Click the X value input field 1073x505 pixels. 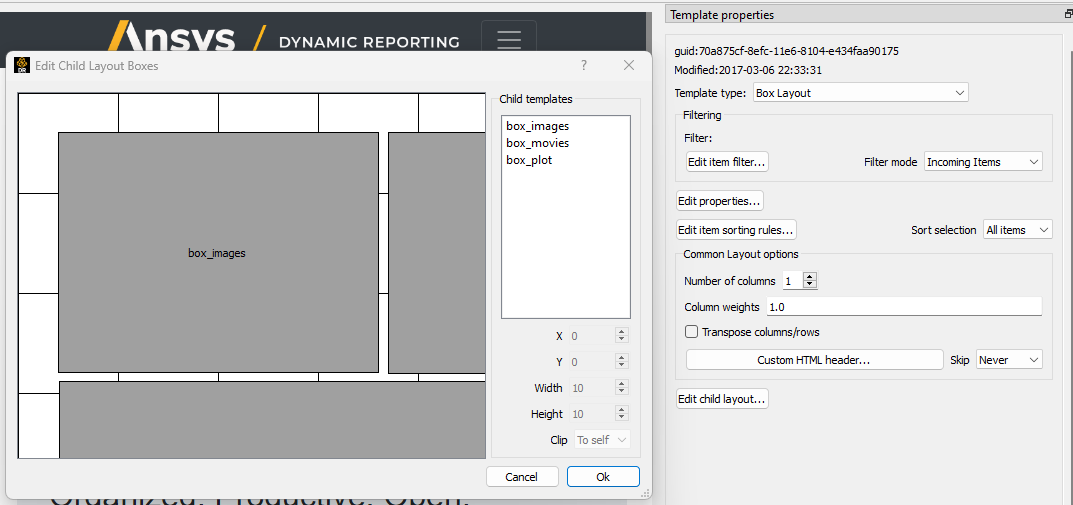coord(592,336)
